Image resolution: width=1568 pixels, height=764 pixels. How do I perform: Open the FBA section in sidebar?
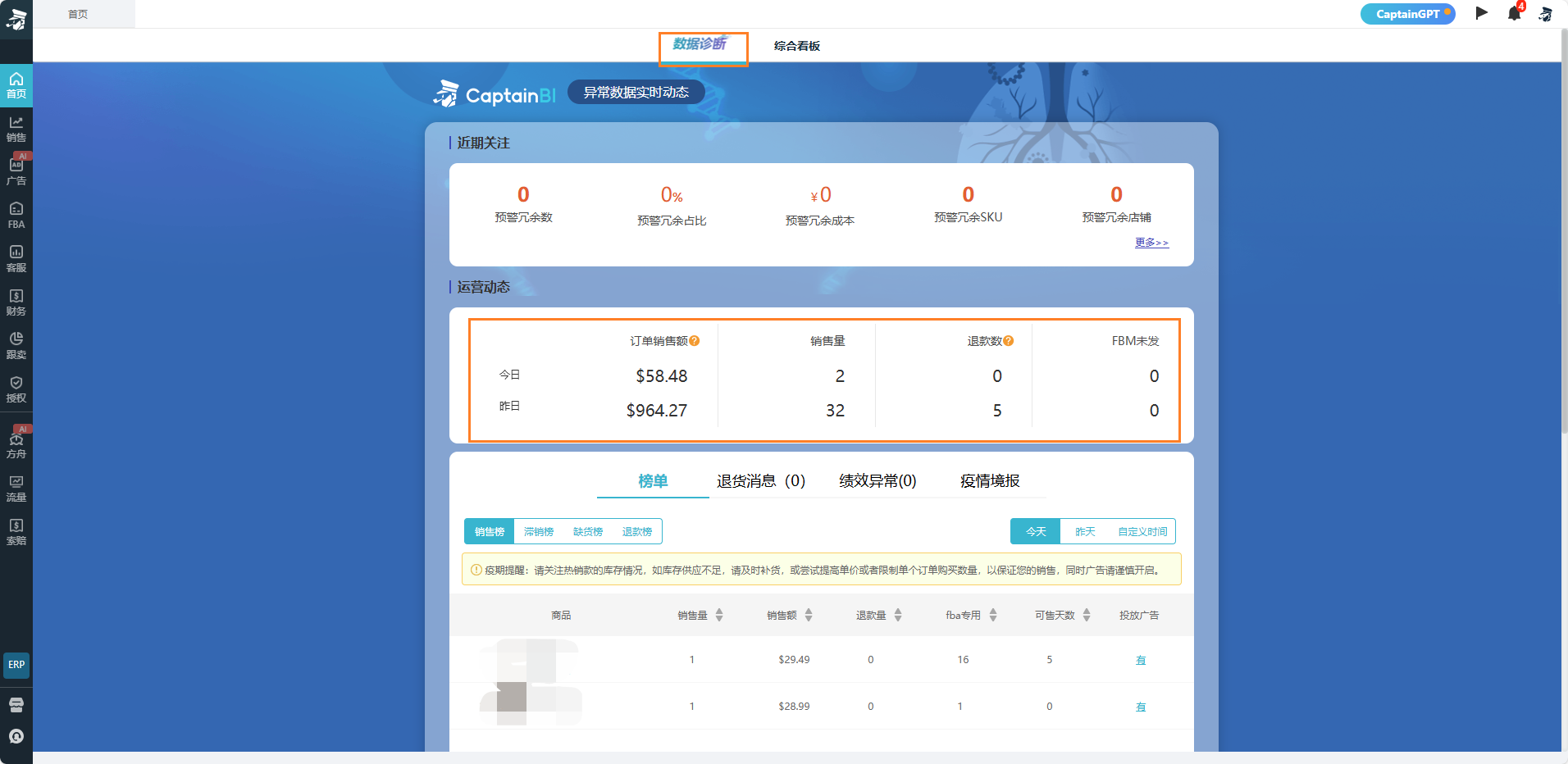[16, 216]
